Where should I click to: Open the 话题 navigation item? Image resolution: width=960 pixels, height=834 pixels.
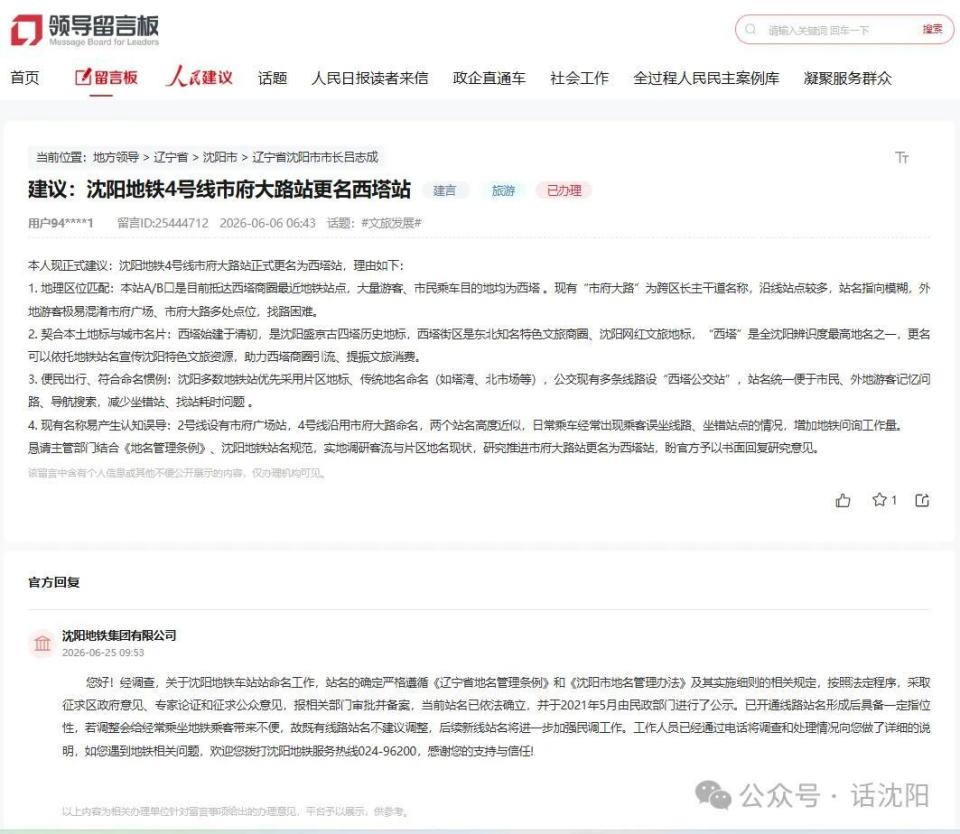pos(272,78)
